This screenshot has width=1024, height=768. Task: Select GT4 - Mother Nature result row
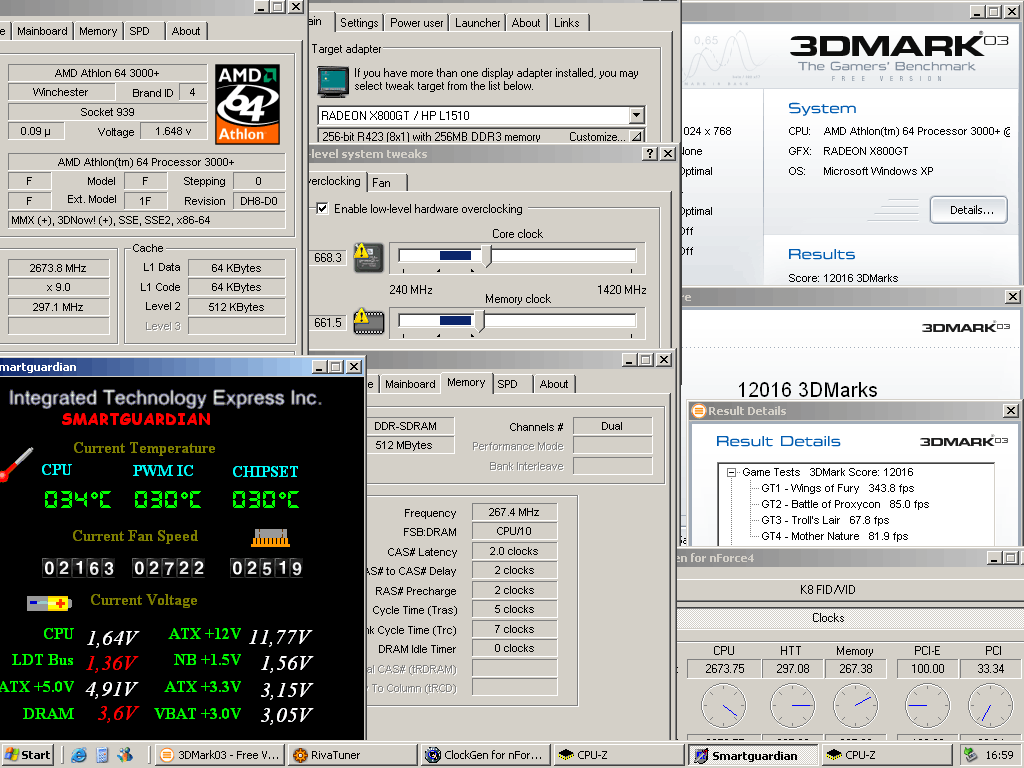point(834,536)
